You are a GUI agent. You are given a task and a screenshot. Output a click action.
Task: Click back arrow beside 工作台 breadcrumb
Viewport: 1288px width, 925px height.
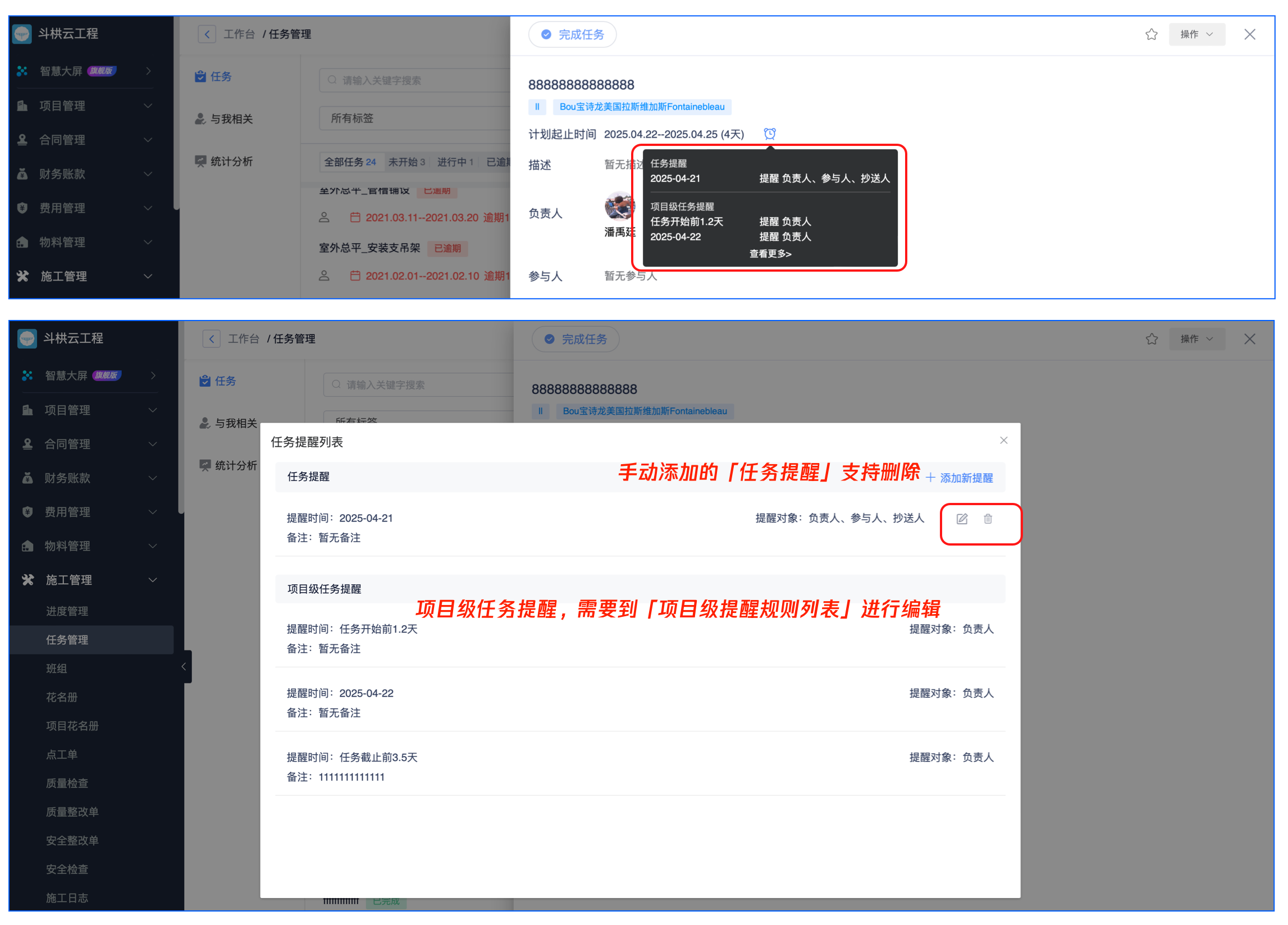pos(207,35)
